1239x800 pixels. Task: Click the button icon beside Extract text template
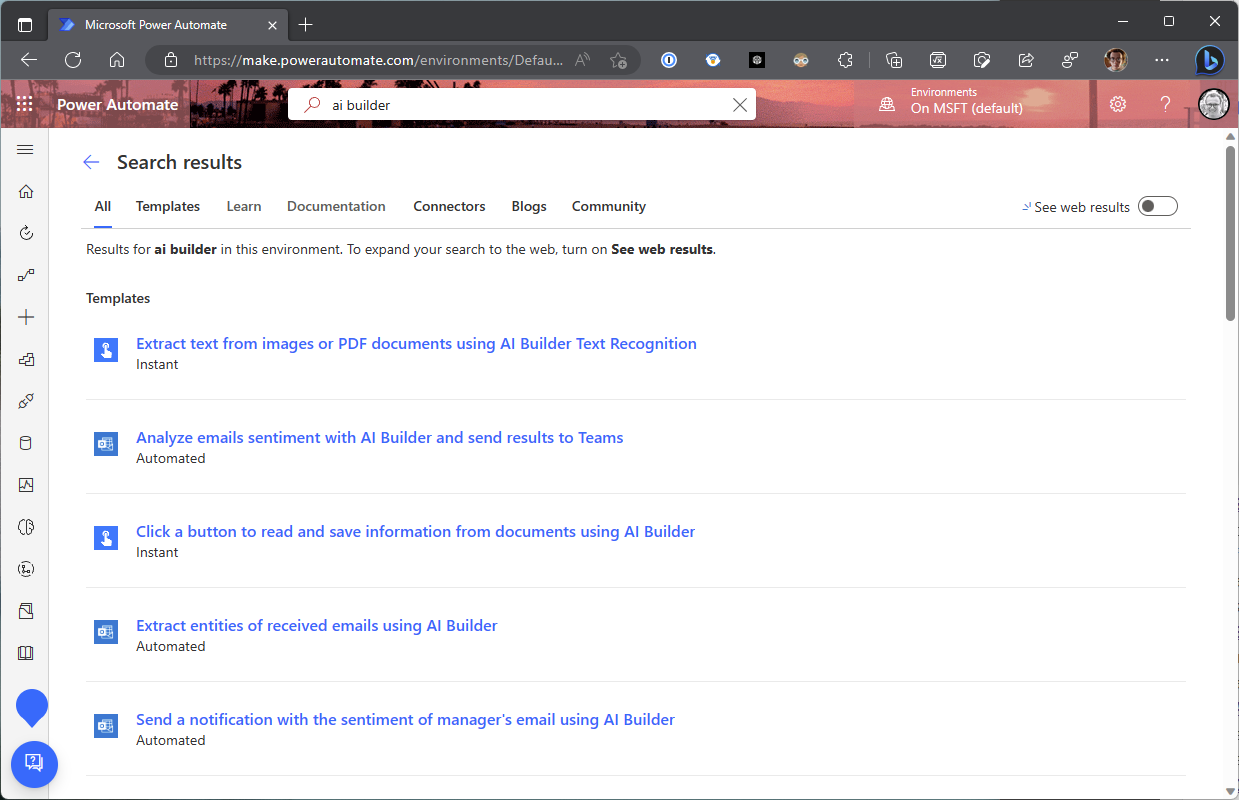(x=106, y=350)
